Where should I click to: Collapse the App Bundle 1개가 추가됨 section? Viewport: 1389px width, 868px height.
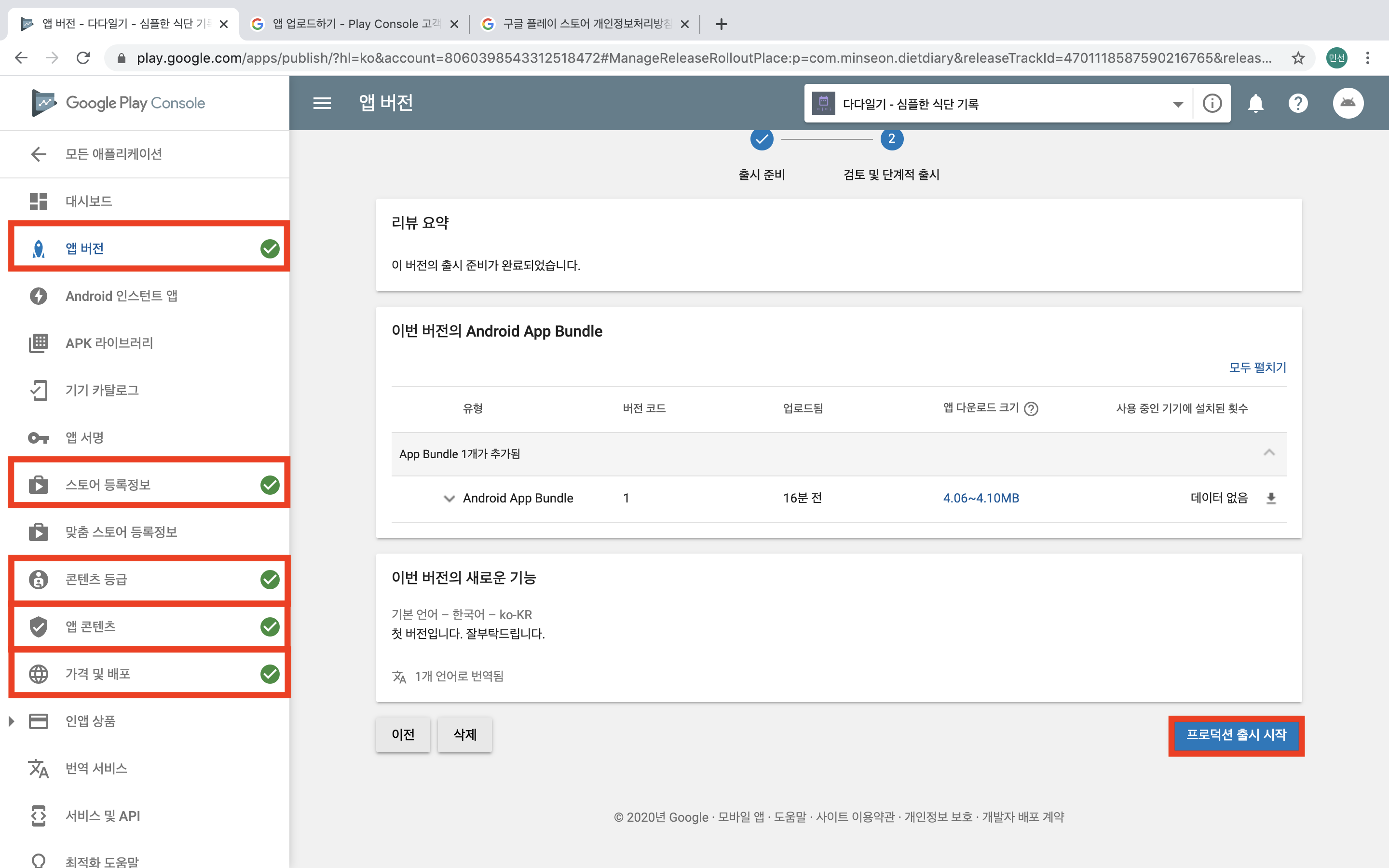pyautogui.click(x=1269, y=453)
